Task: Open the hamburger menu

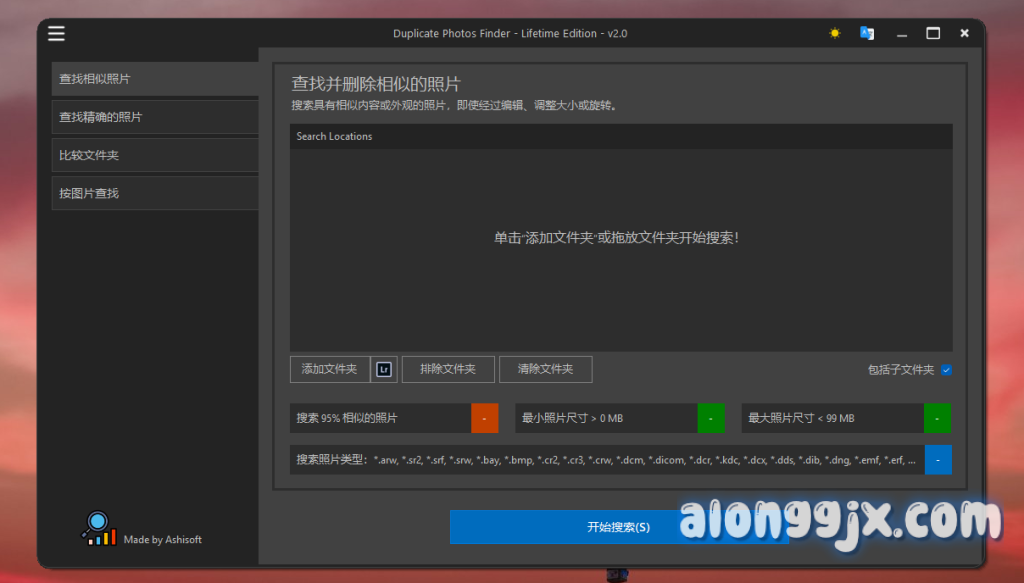Action: pos(56,33)
